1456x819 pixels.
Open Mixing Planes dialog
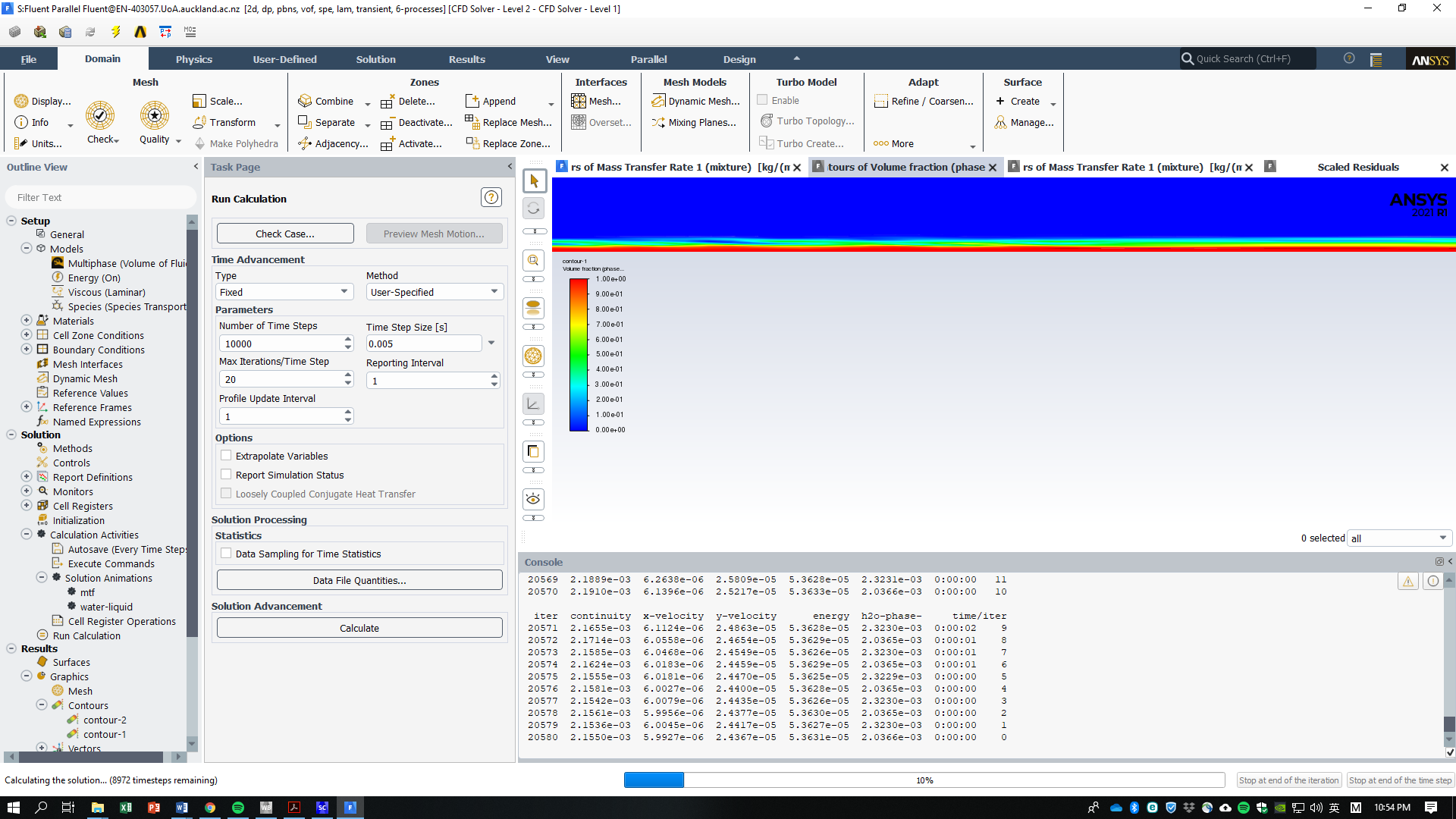(x=693, y=122)
